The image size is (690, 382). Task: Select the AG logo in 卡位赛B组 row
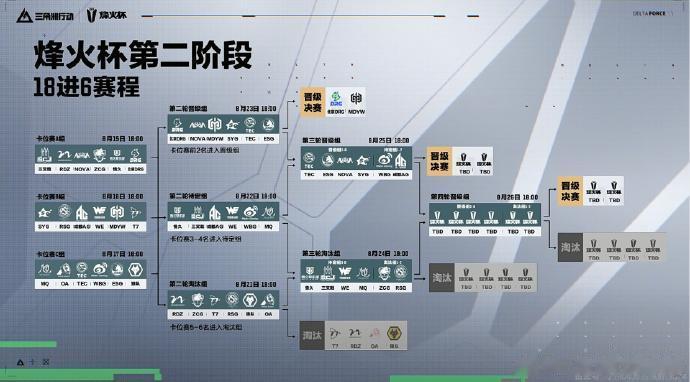(x=82, y=213)
